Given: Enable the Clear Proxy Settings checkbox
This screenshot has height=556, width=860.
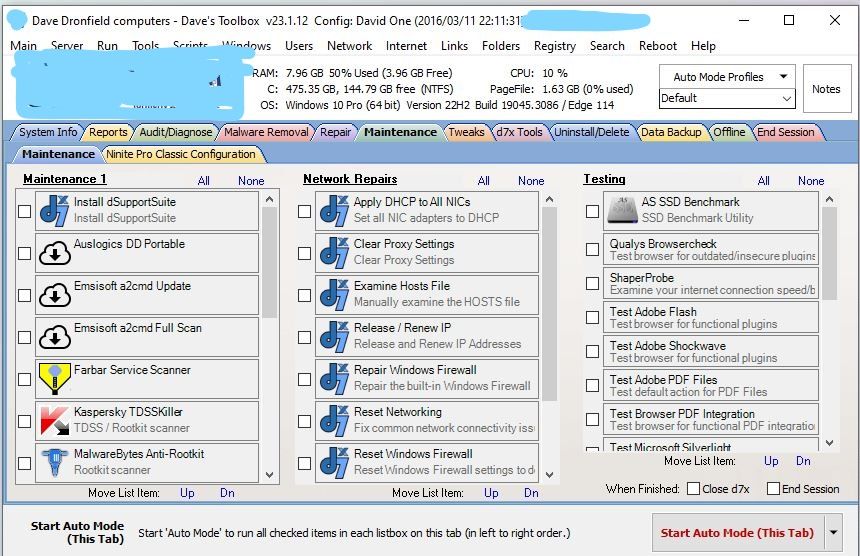Looking at the screenshot, I should point(304,253).
